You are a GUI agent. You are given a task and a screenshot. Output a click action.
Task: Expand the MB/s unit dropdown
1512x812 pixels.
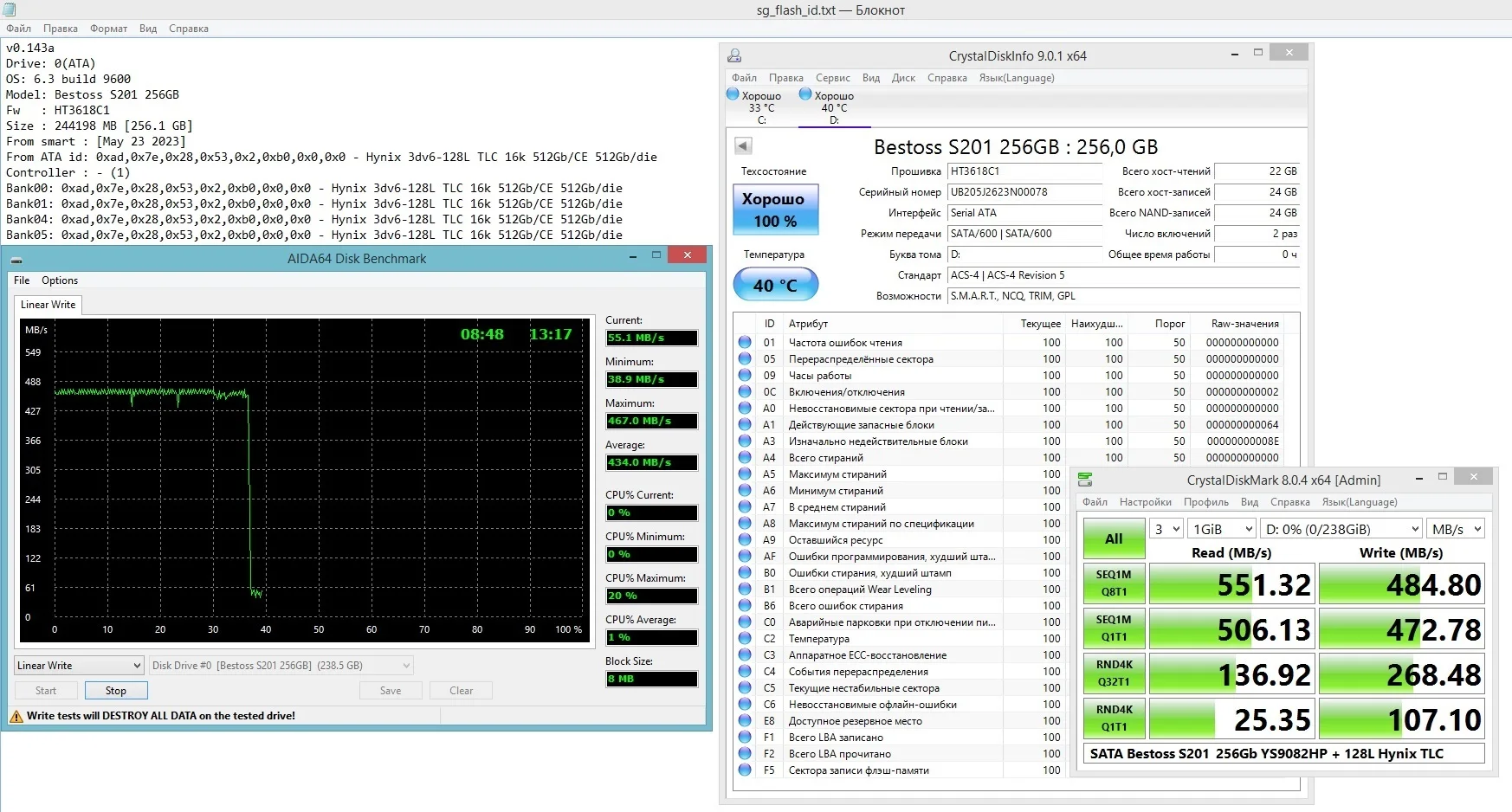[1456, 529]
